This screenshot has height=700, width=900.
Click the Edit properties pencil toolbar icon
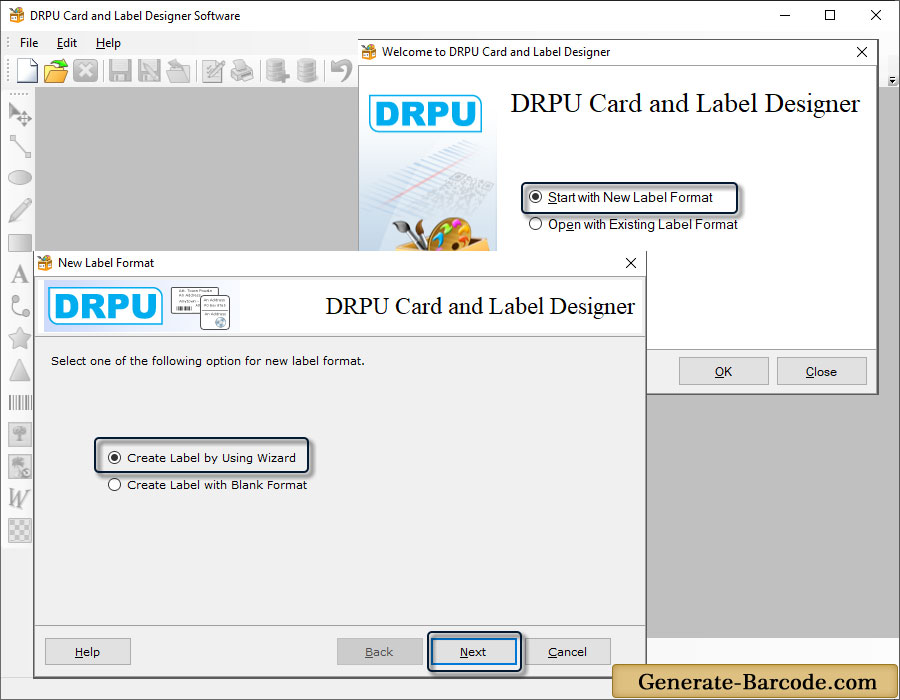(213, 71)
